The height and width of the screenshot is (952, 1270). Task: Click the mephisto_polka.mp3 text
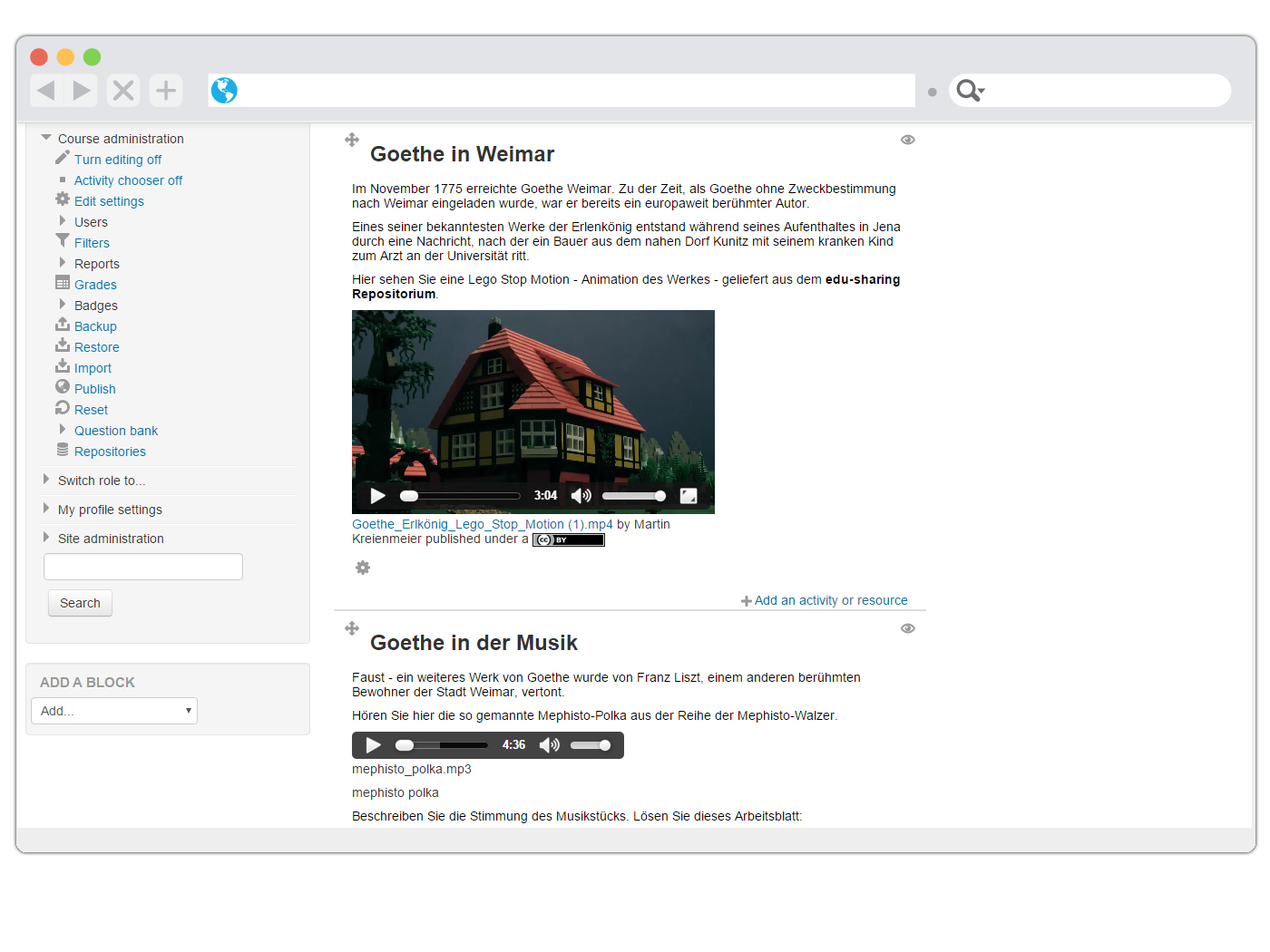(412, 769)
